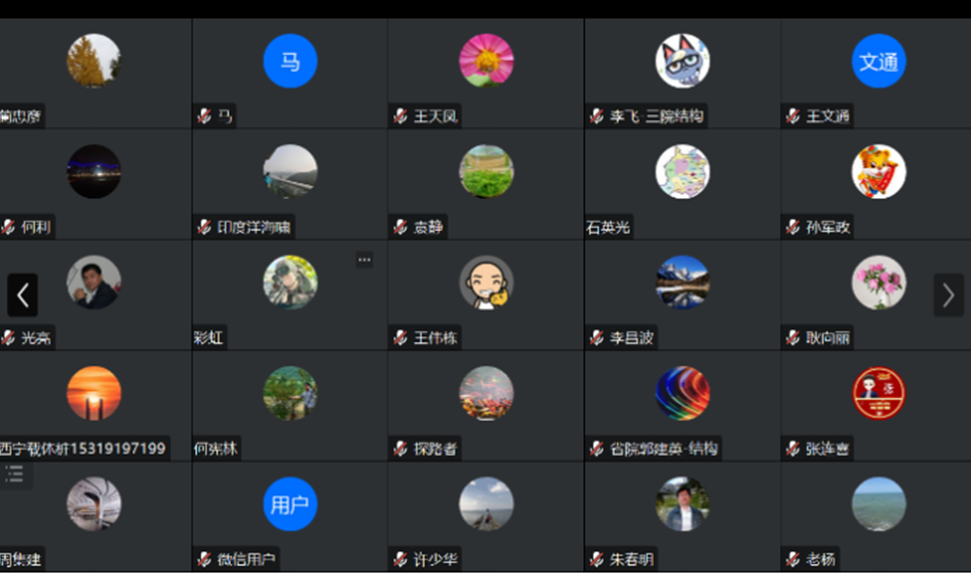The height and width of the screenshot is (573, 971).
Task: Select the cartoon cat avatar tile
Action: 682,61
